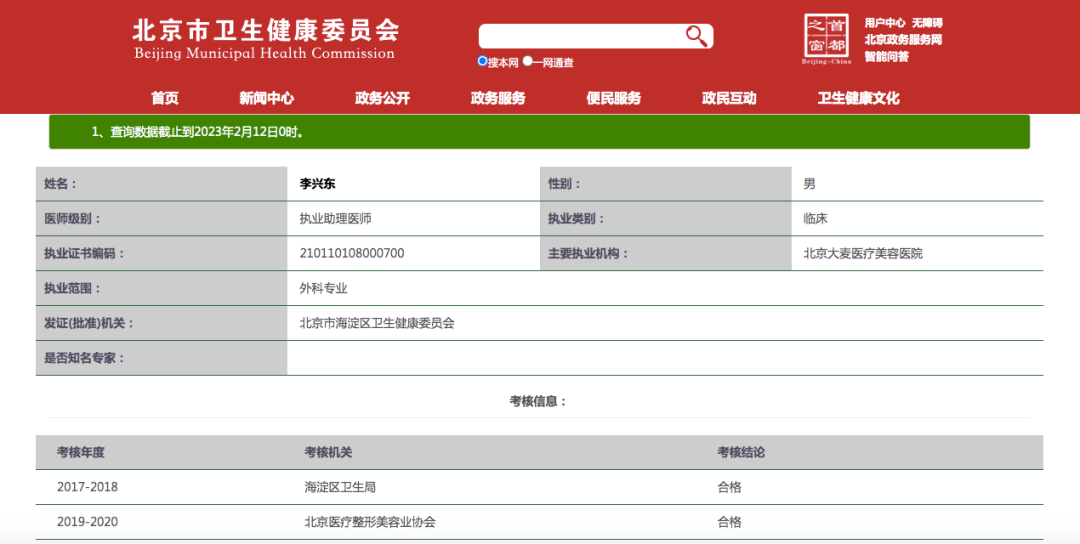Click the green data cutoff notice banner
The width and height of the screenshot is (1080, 544).
(539, 132)
